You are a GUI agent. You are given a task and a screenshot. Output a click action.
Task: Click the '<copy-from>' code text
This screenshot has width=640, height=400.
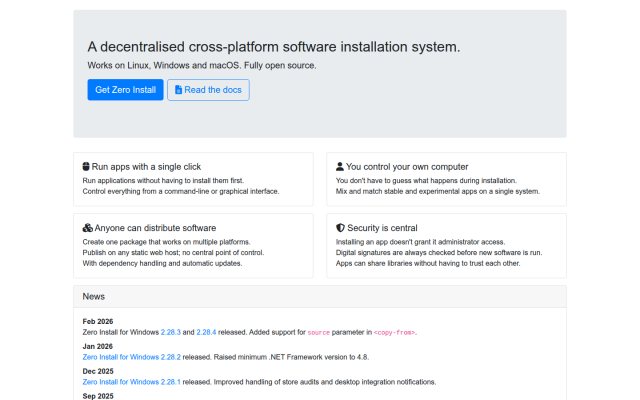(394, 333)
